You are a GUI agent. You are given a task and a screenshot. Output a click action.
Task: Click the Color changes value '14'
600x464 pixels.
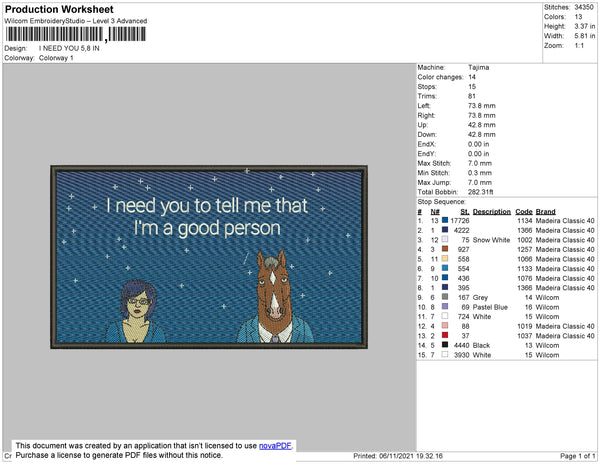click(472, 77)
